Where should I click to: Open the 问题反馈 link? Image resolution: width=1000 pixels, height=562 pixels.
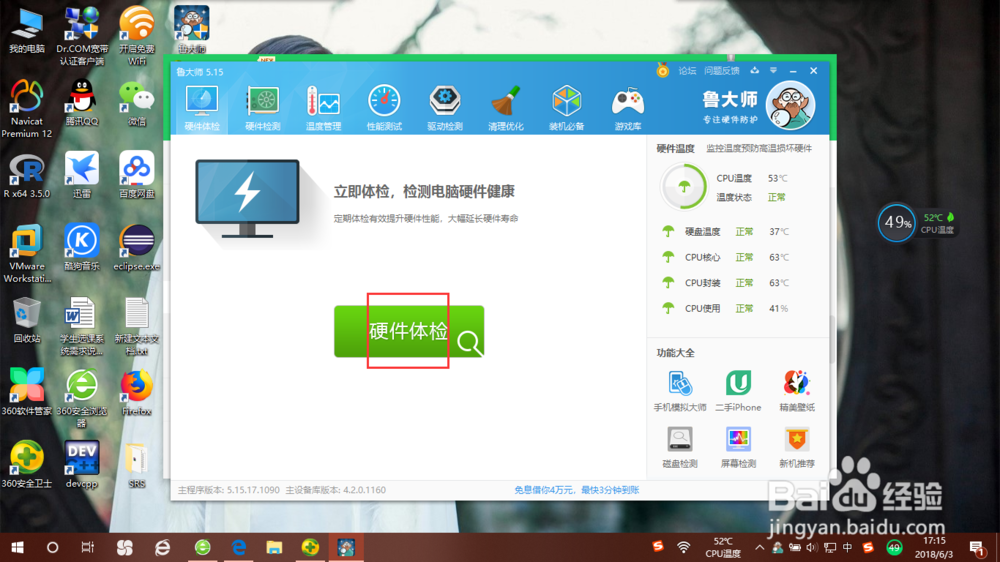coord(721,71)
